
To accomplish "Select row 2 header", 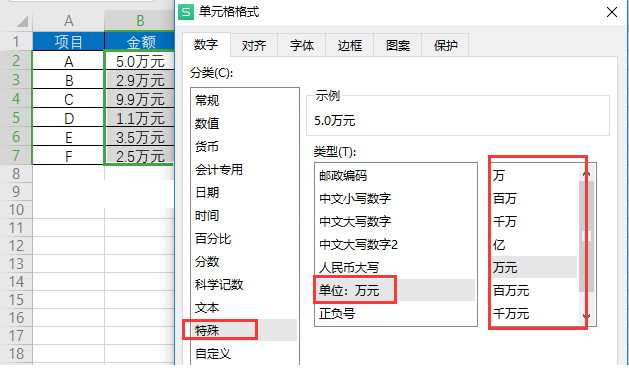I will tap(16, 61).
